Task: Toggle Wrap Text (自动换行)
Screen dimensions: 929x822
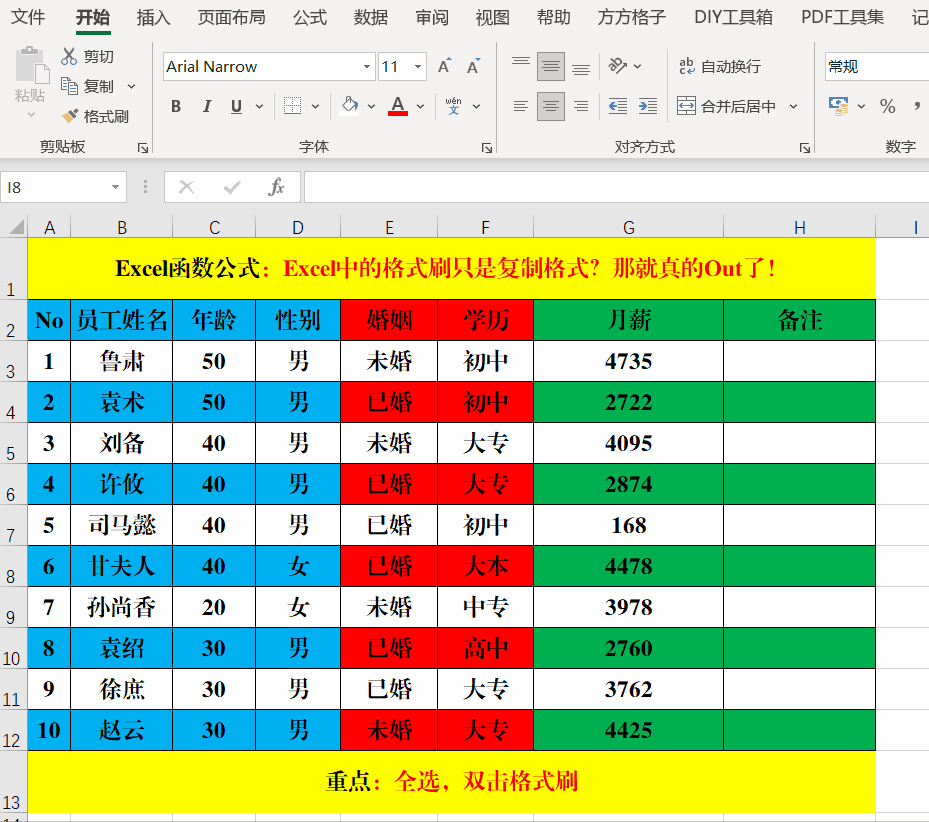Action: (x=720, y=66)
